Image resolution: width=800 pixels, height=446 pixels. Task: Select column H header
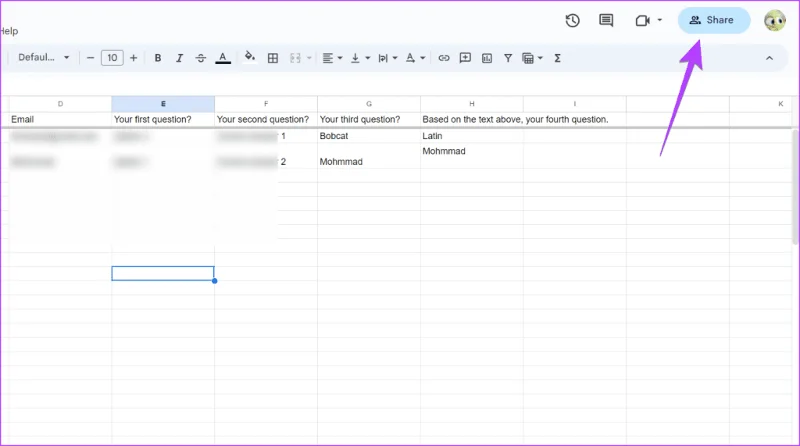472,104
